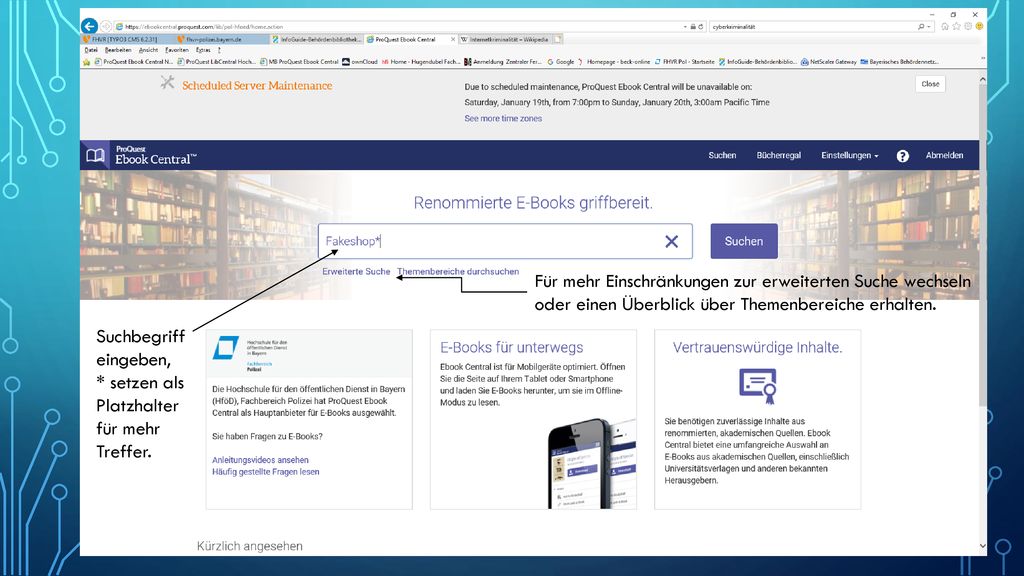This screenshot has width=1024, height=576.
Task: Open the ProQuest LibCentral Hoch... bookmark
Action: (216, 62)
